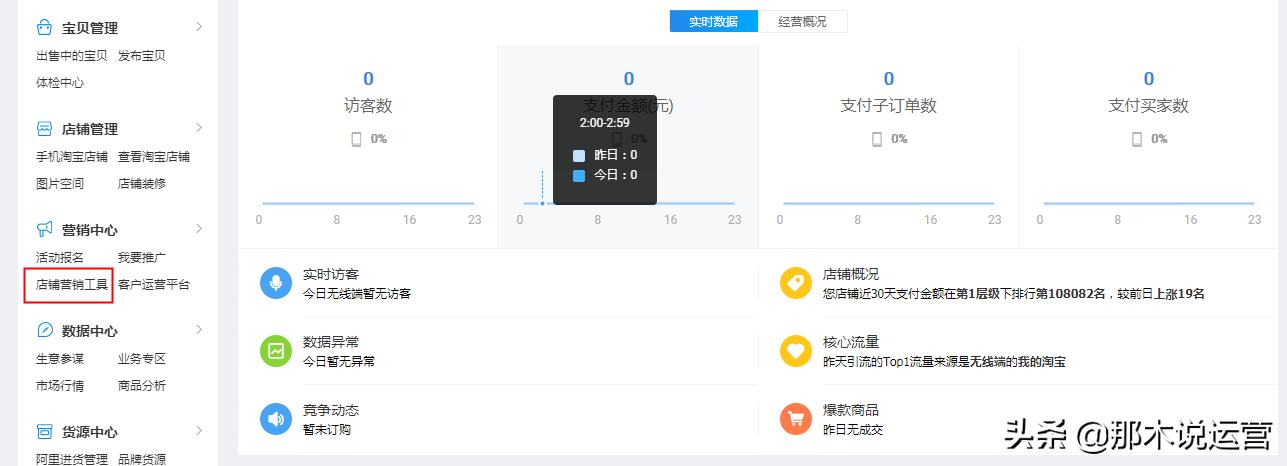Viewport: 1287px width, 466px height.
Task: Open 出售中的宝贝 link
Action: [72, 56]
